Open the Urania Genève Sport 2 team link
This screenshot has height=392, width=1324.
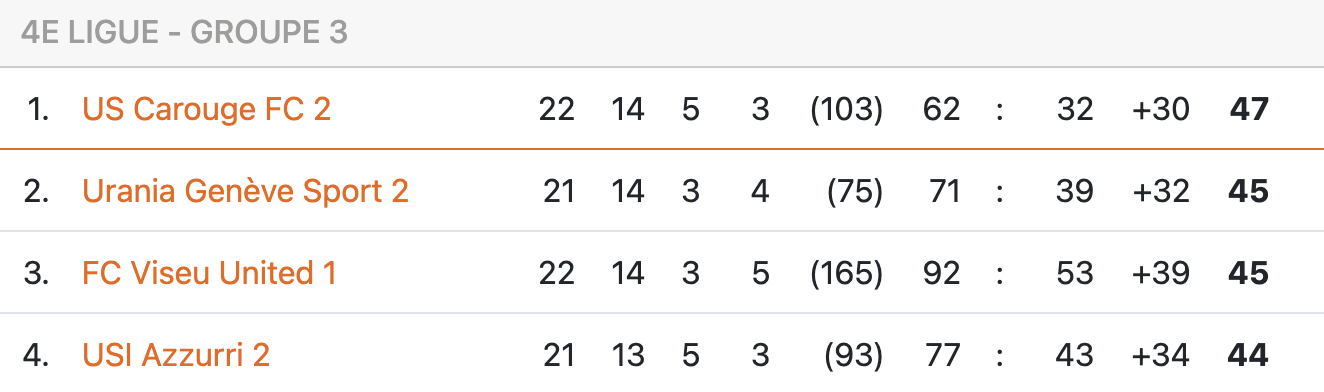pos(245,190)
